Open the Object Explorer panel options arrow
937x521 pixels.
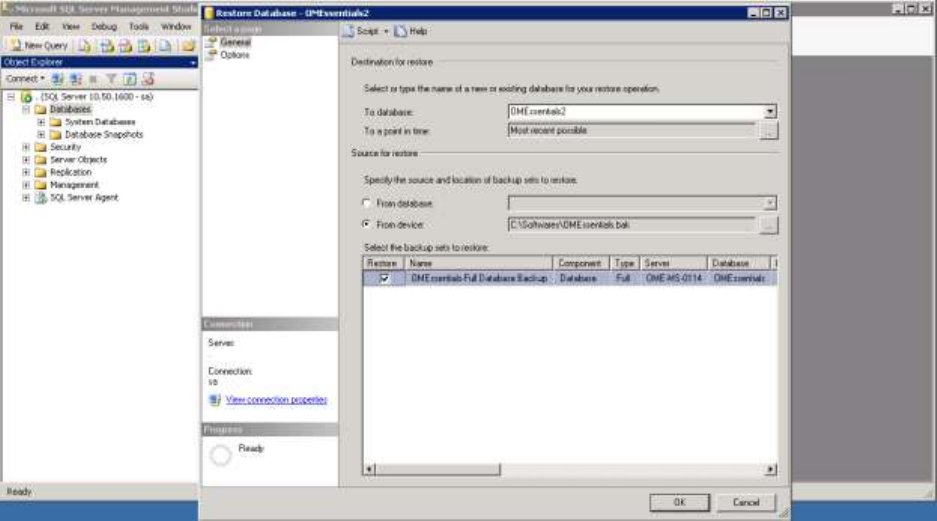(192, 62)
